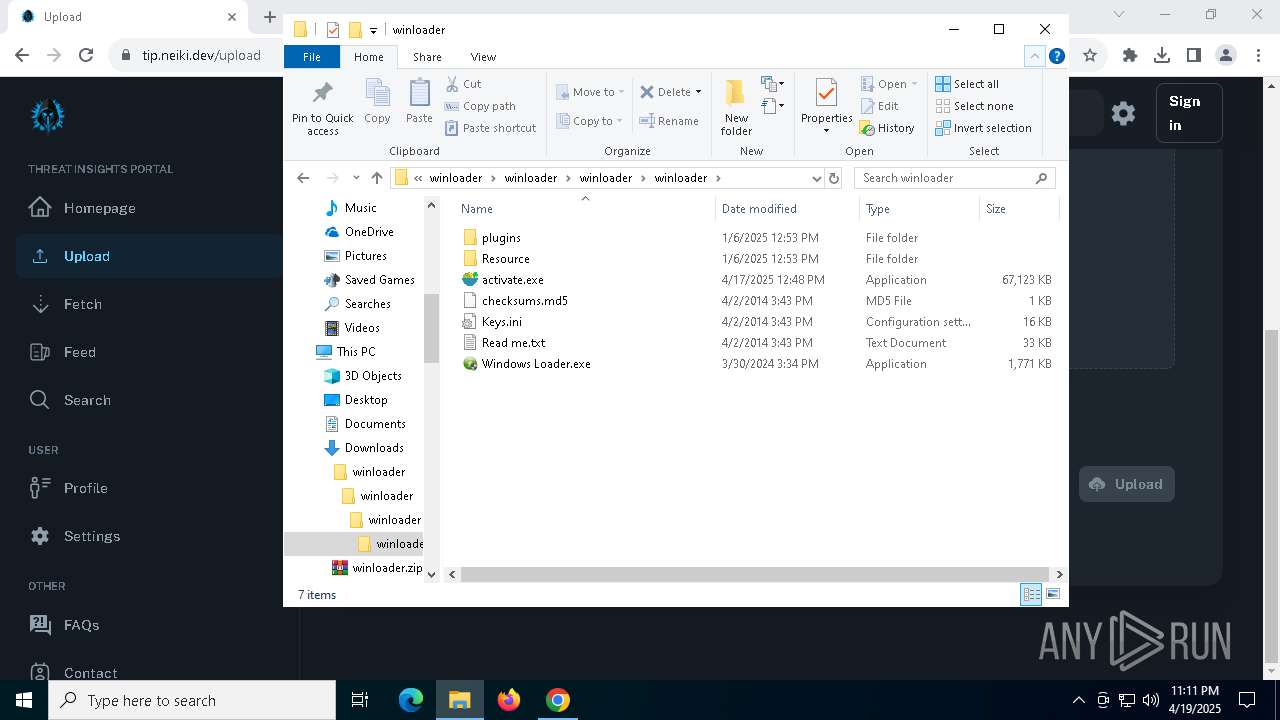Switch to details view layout
The width and height of the screenshot is (1280, 720).
pyautogui.click(x=1031, y=594)
